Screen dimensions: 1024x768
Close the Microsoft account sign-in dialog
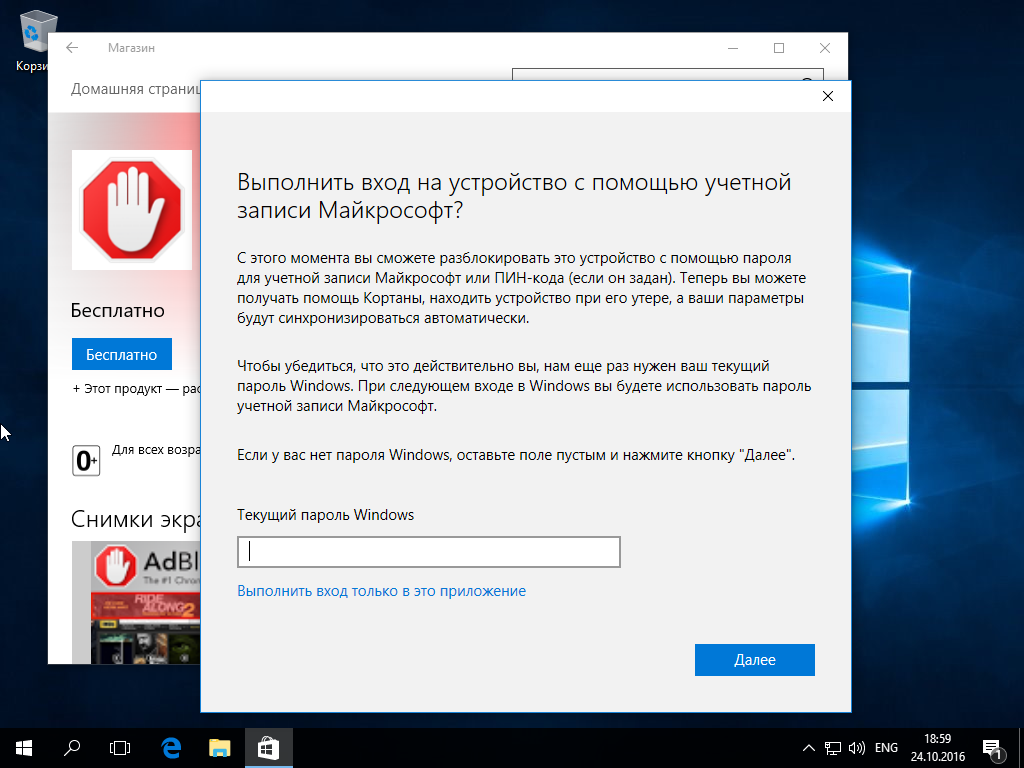click(827, 96)
